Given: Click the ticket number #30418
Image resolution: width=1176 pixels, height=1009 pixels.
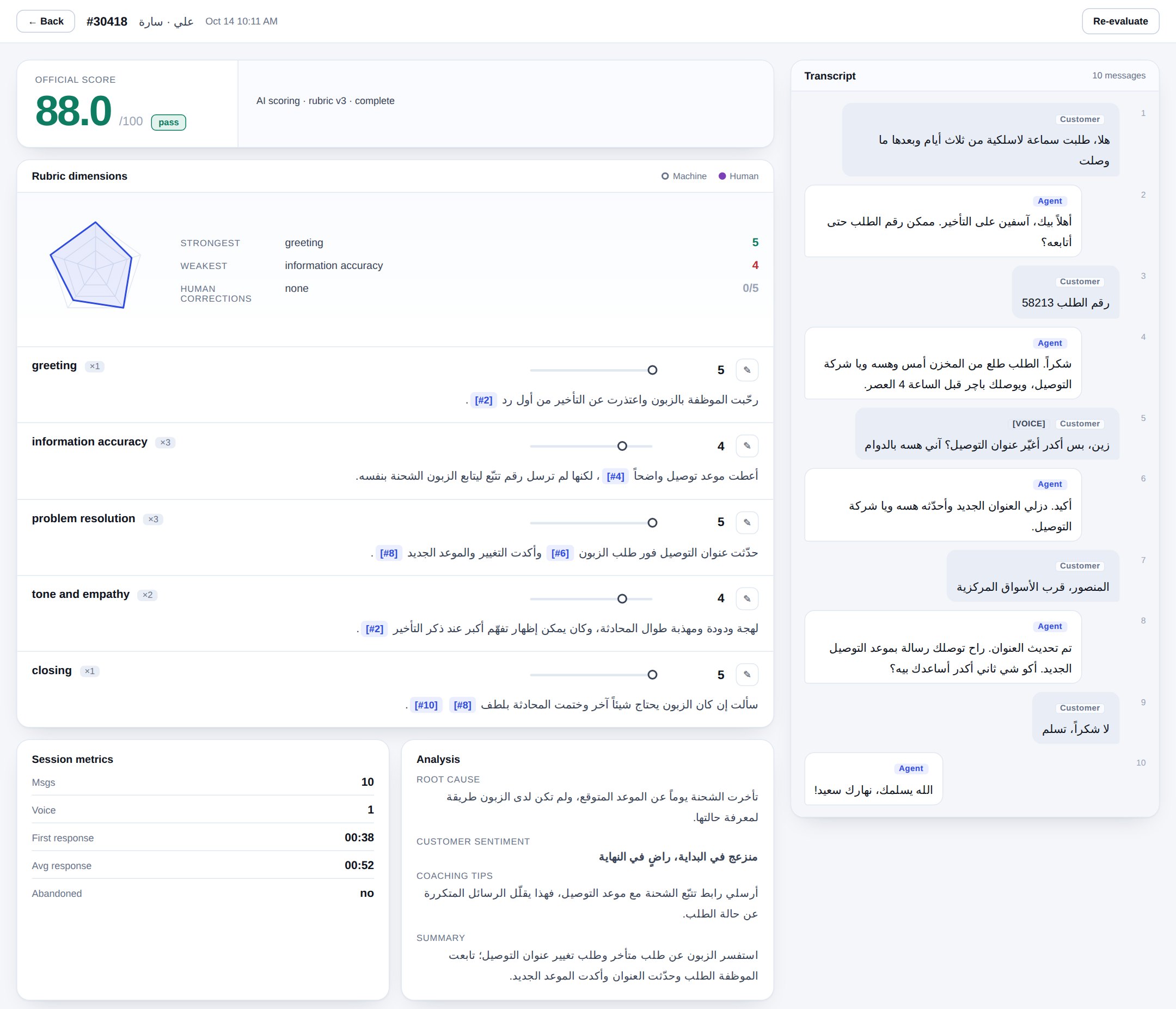Looking at the screenshot, I should (107, 22).
